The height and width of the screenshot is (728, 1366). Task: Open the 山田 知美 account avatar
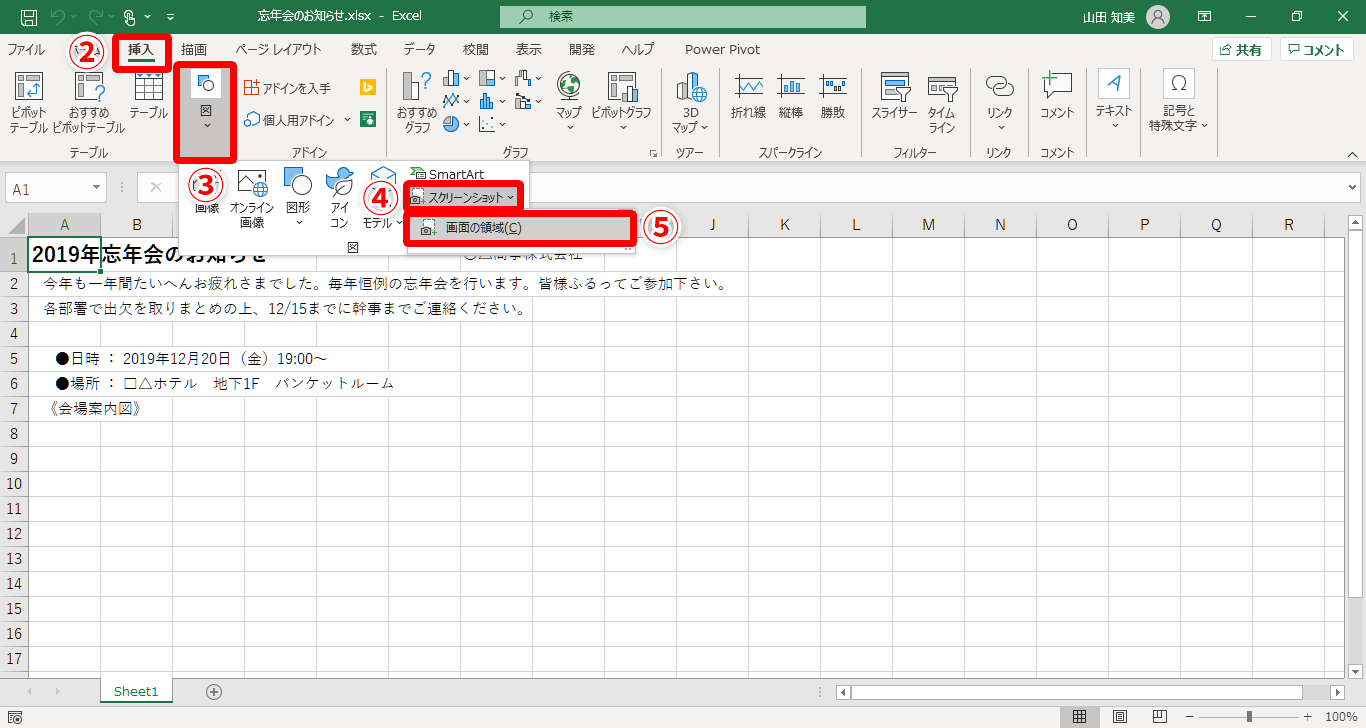coord(1157,17)
